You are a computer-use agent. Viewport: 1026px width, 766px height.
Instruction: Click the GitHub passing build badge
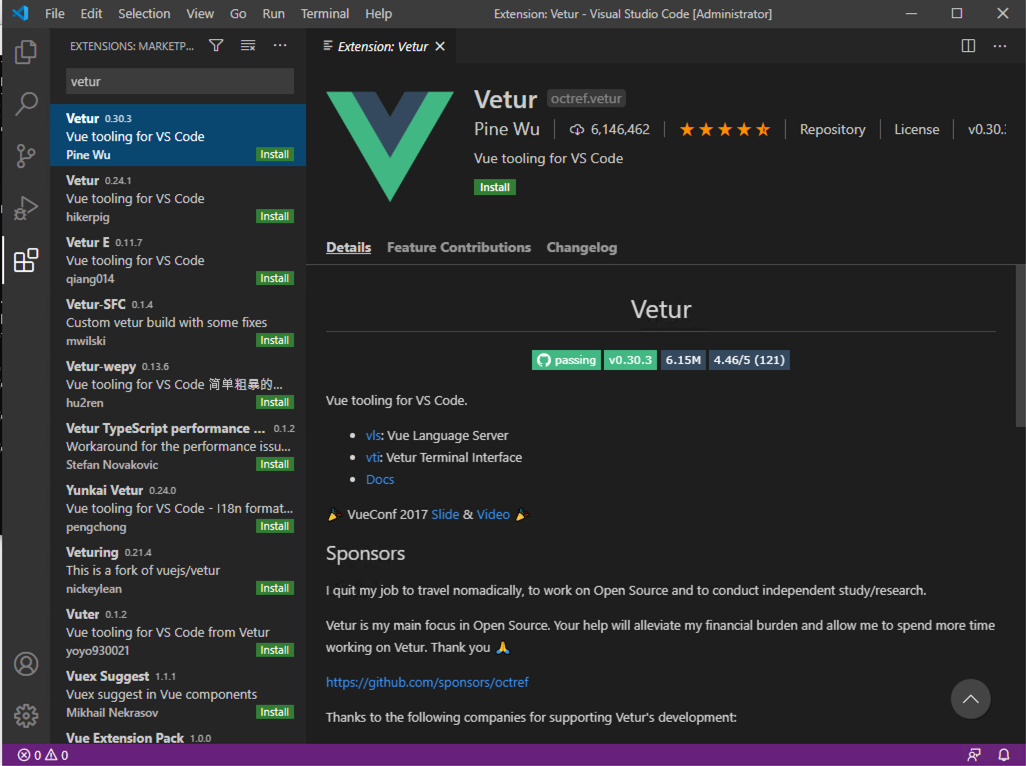566,360
